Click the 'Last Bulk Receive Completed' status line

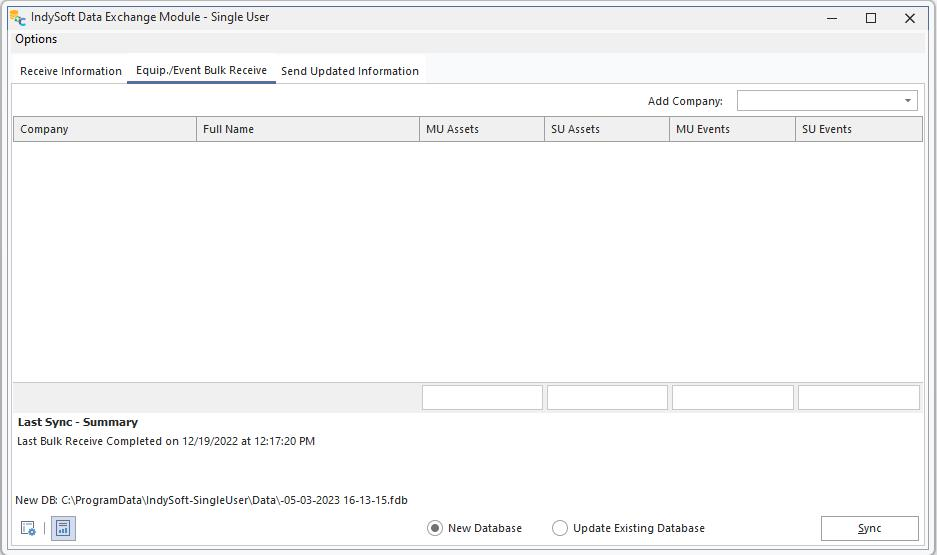click(x=166, y=441)
